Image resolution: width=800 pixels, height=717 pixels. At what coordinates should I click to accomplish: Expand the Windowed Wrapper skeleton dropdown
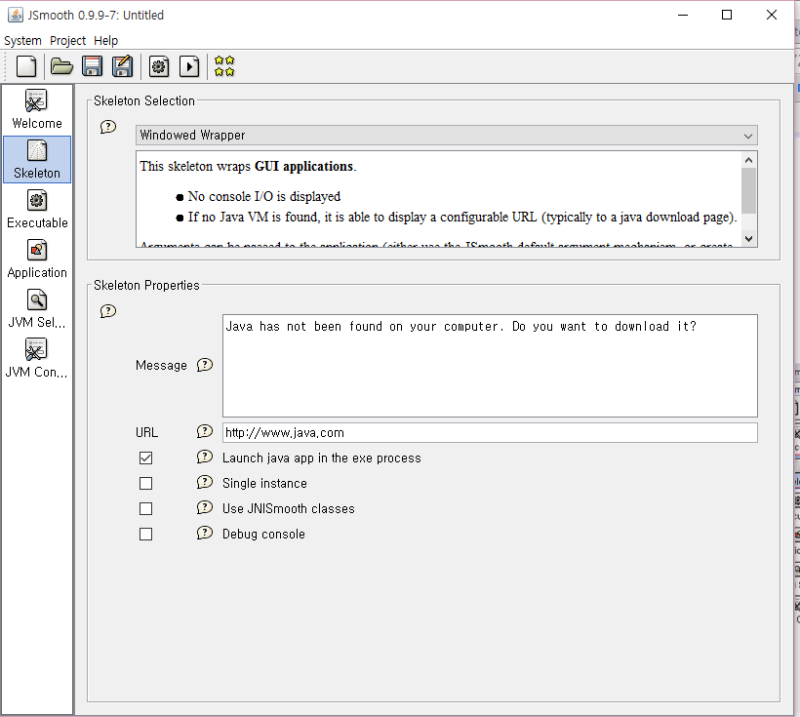pos(446,135)
